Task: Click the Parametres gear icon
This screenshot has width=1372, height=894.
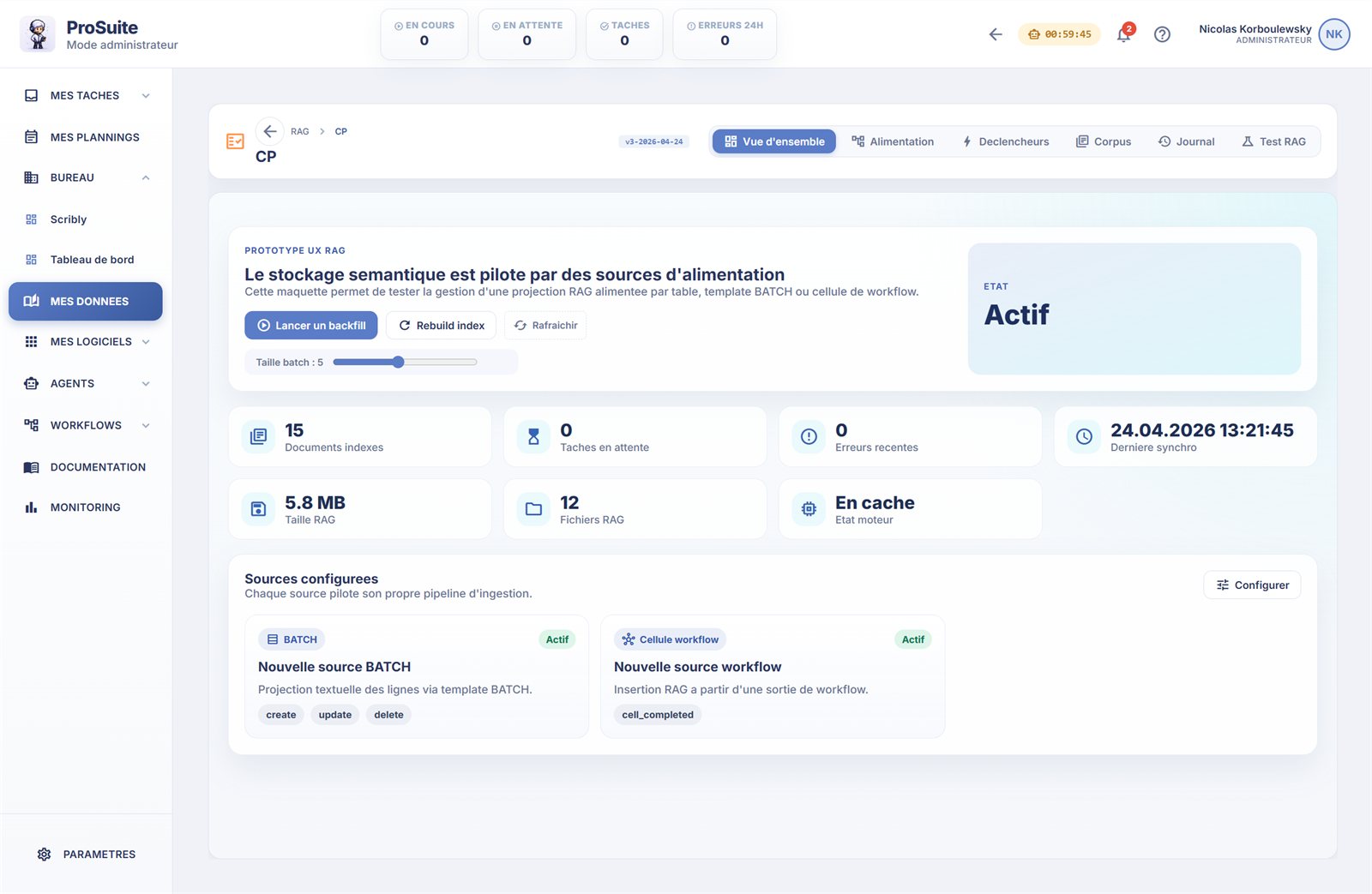Action: coord(45,855)
